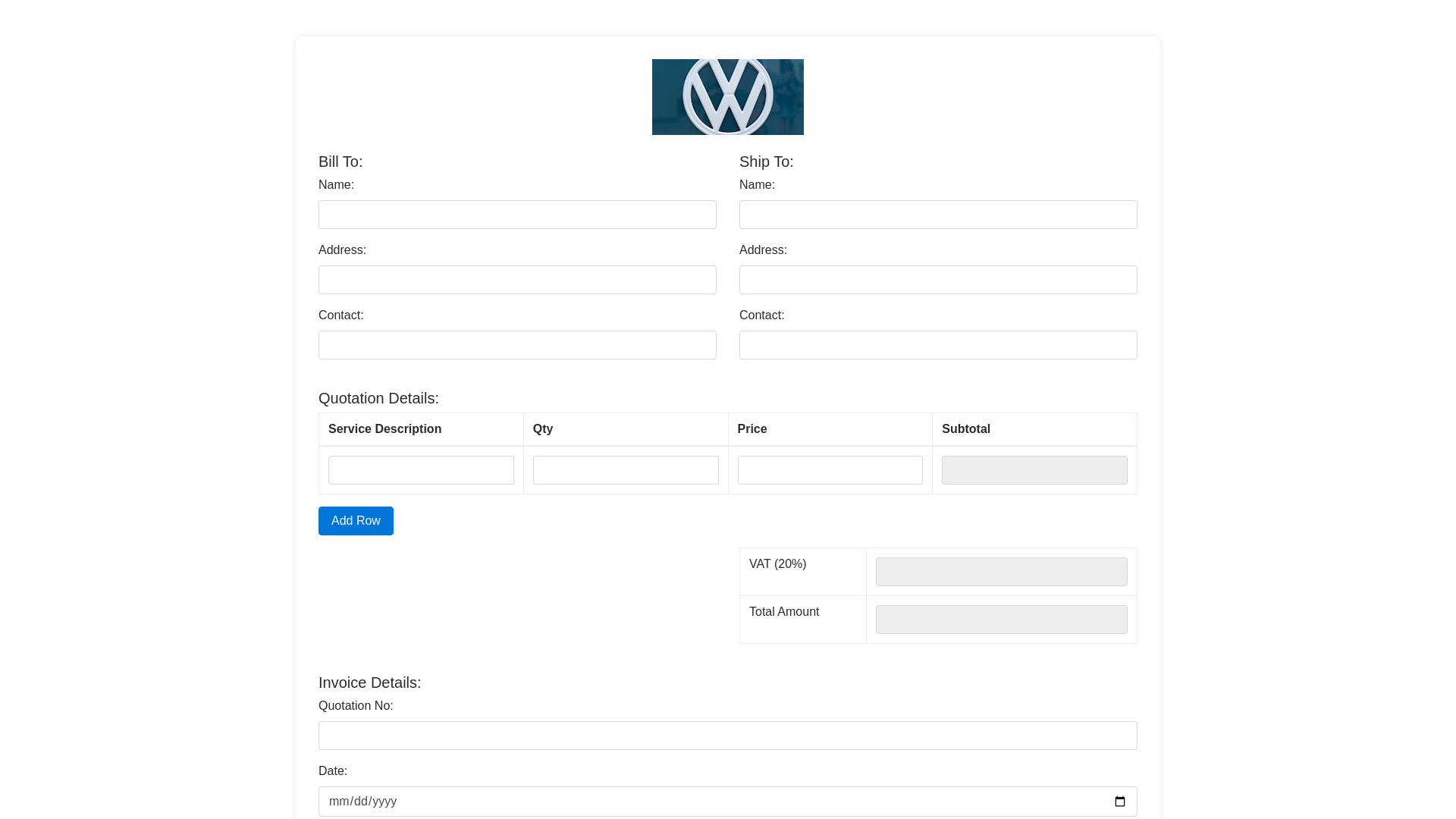Click the Service Description column header

384,429
